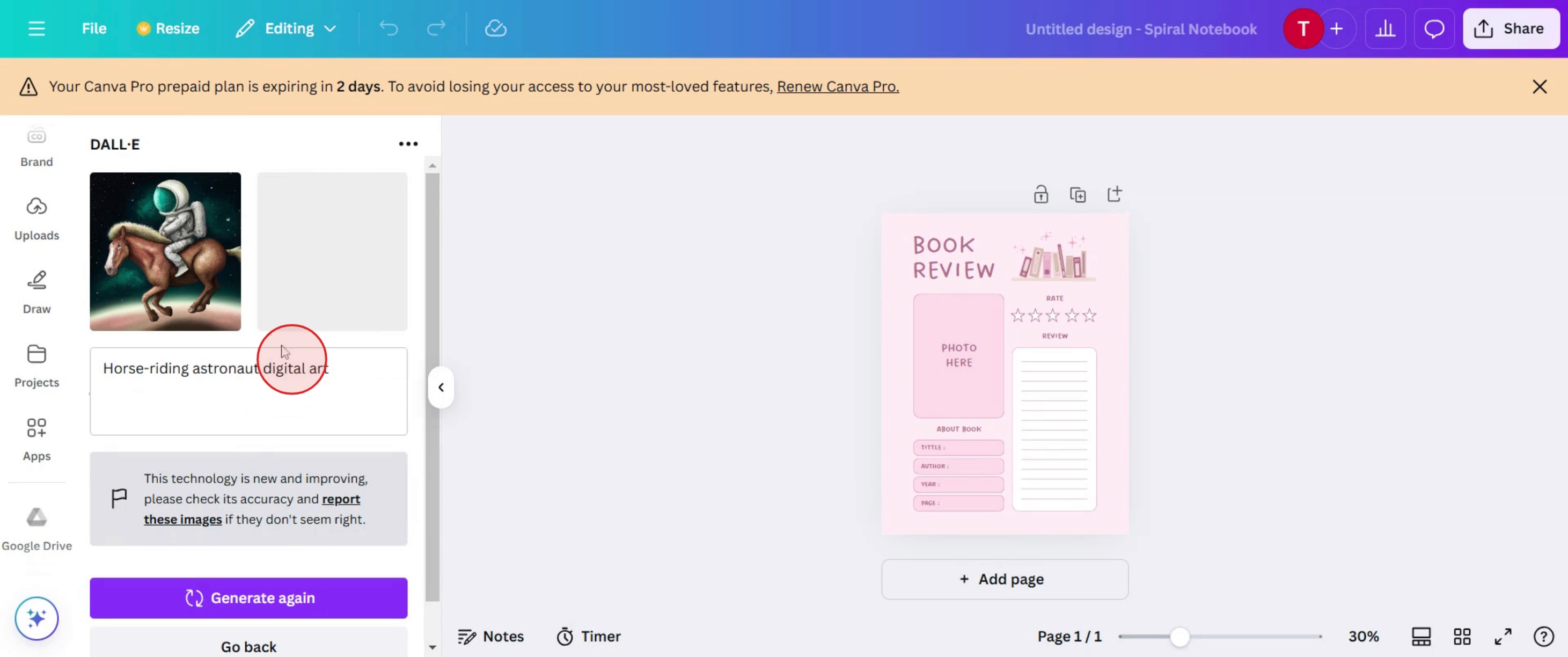Open the DALL·E three-dot options menu

pyautogui.click(x=408, y=144)
